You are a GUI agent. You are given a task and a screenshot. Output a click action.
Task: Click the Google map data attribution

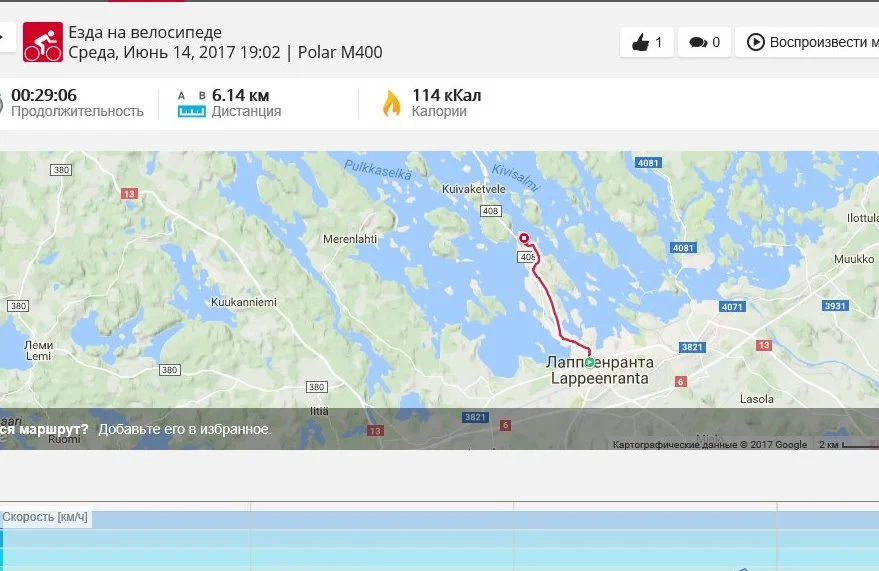click(x=710, y=444)
